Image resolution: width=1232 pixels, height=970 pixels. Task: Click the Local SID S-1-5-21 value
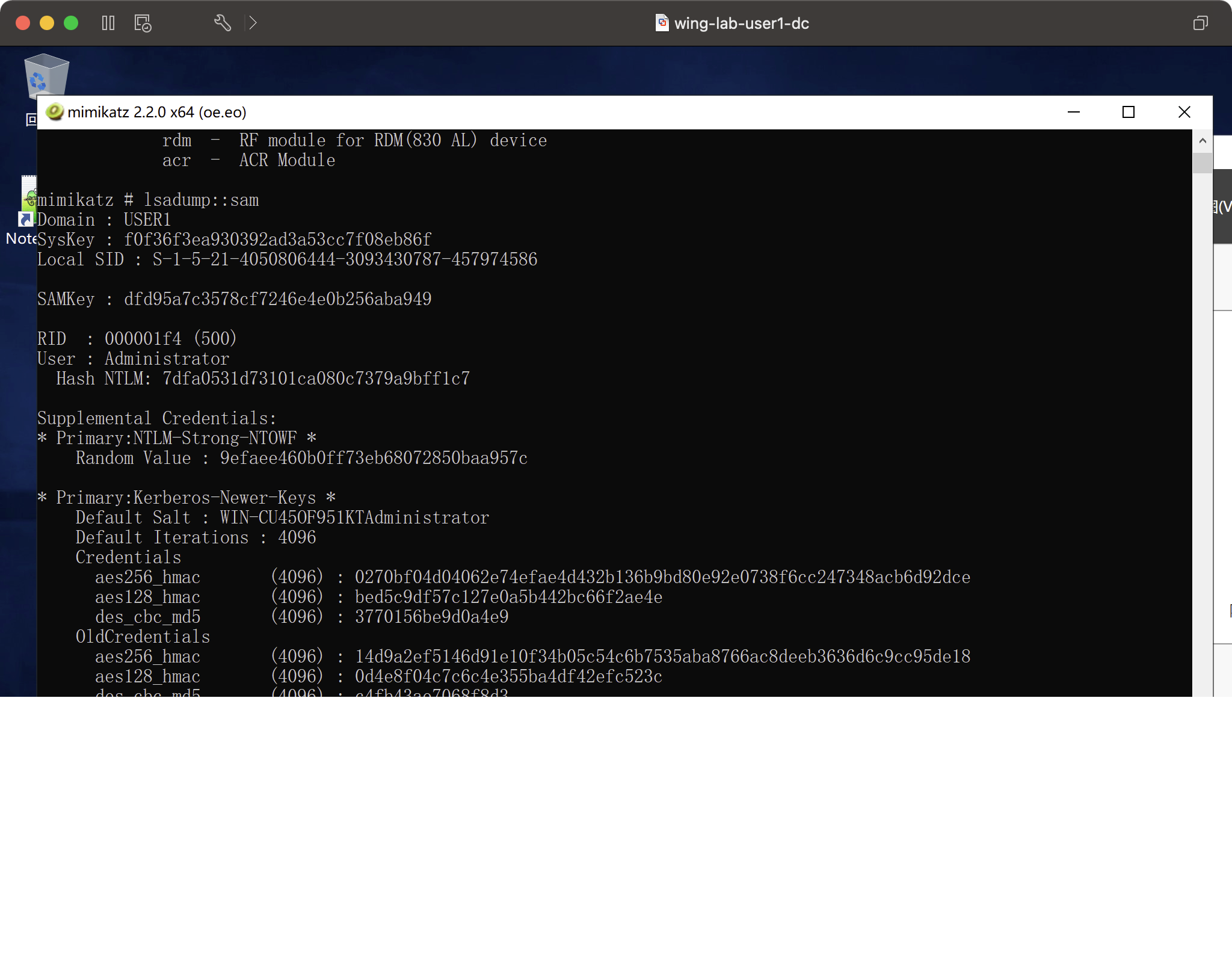(x=345, y=259)
